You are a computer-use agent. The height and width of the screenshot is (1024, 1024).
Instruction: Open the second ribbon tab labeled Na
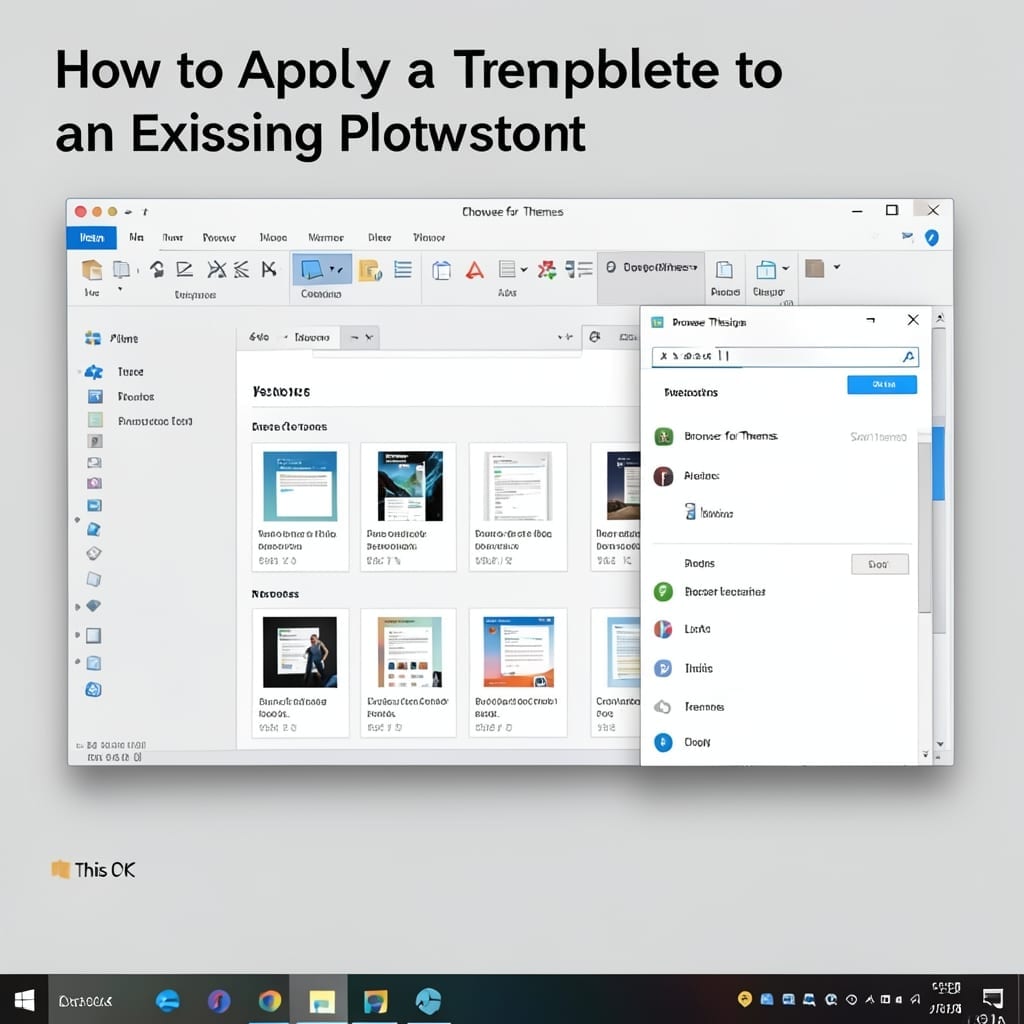(x=136, y=237)
